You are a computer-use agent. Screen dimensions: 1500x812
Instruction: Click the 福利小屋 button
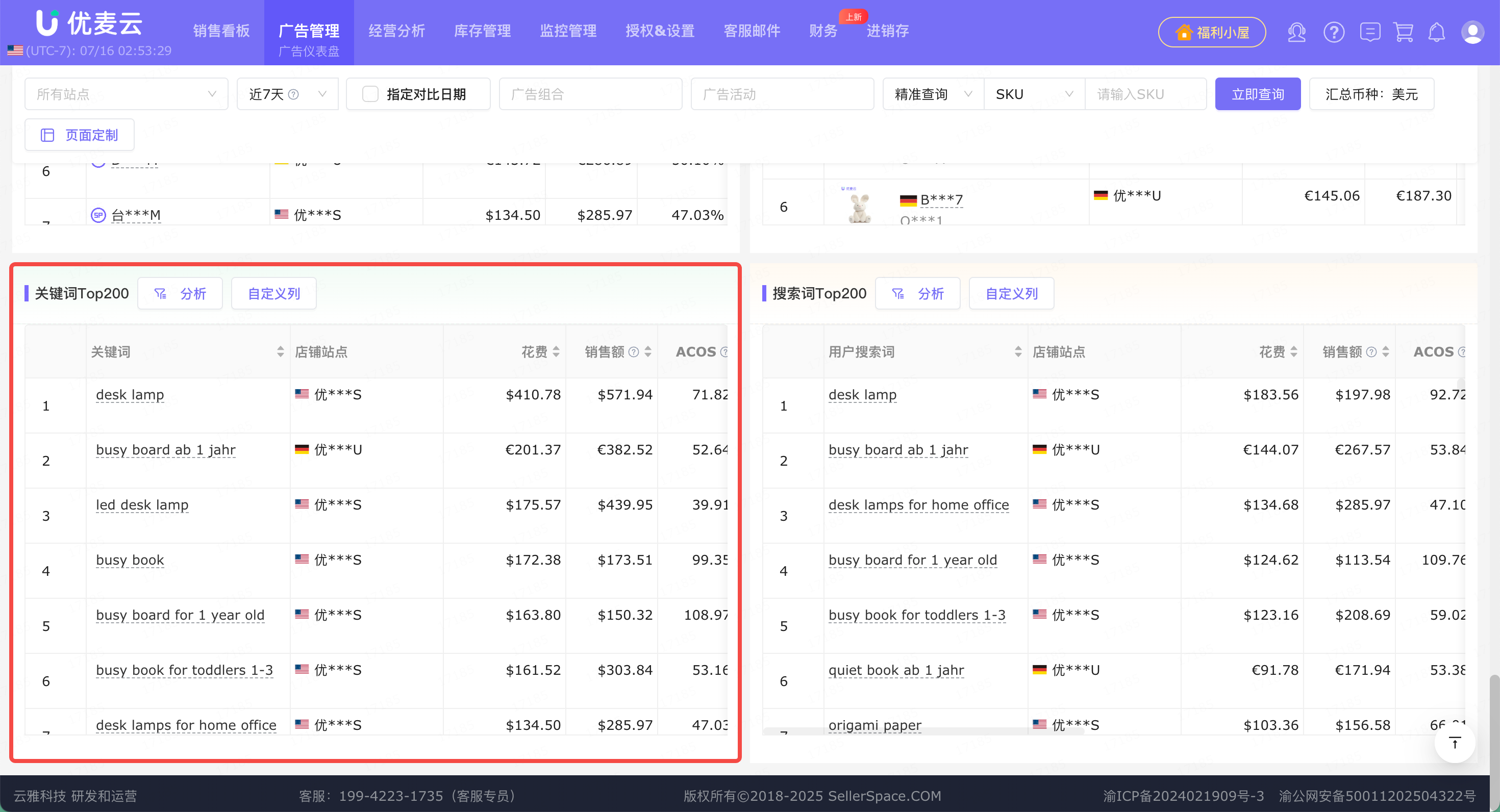pos(1212,32)
